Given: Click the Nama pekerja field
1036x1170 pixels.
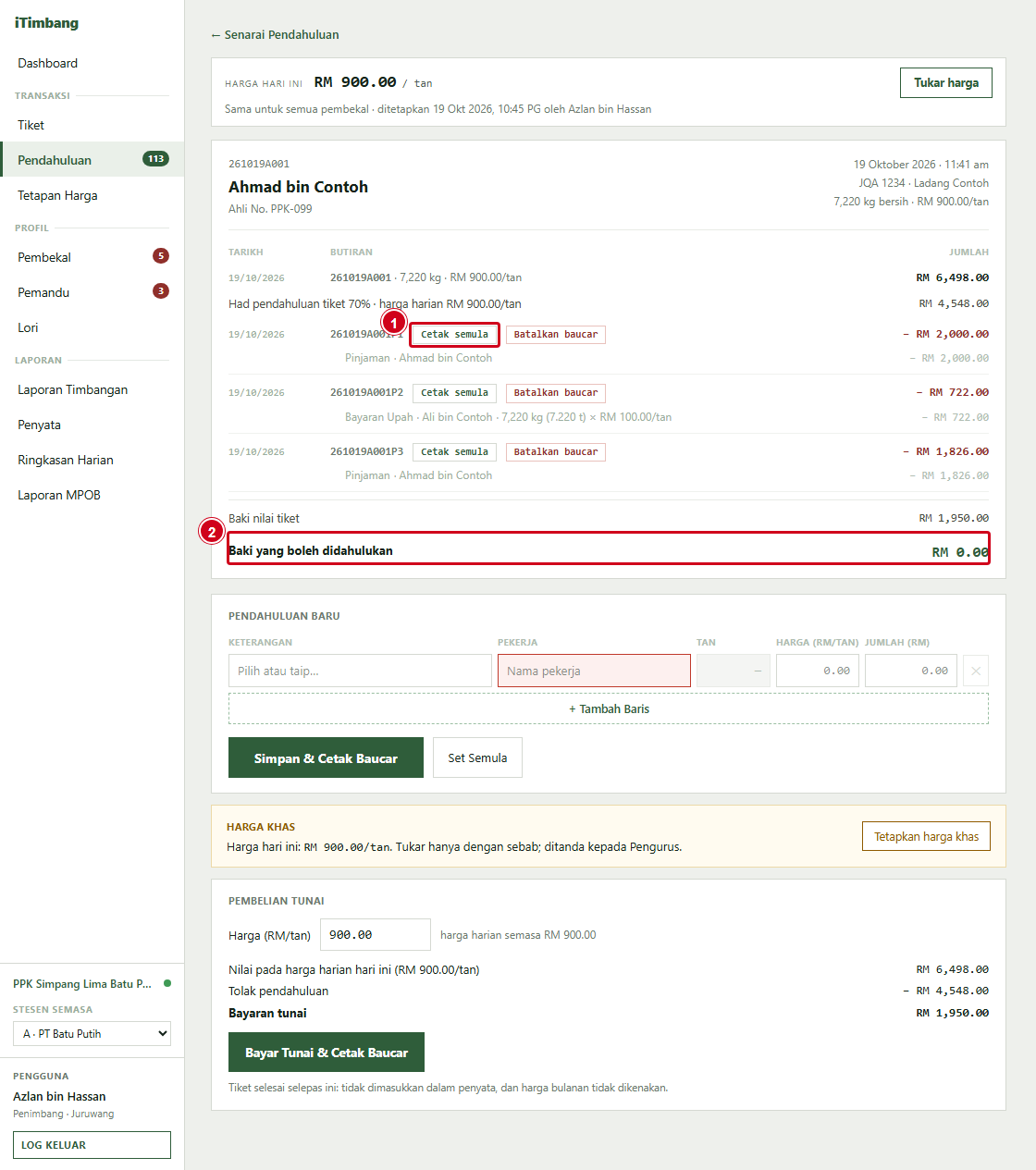Looking at the screenshot, I should tap(594, 671).
